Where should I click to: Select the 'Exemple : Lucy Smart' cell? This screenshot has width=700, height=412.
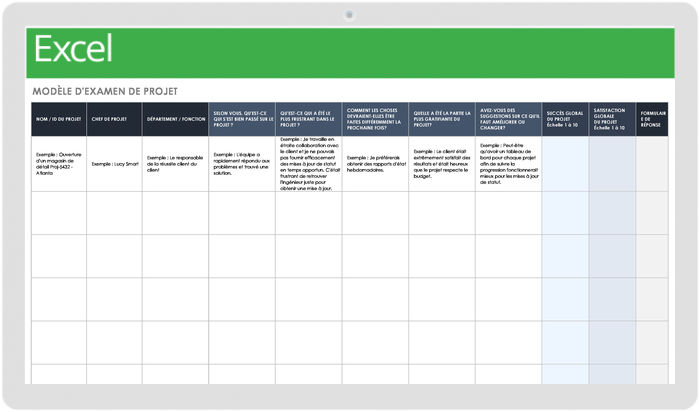click(114, 162)
